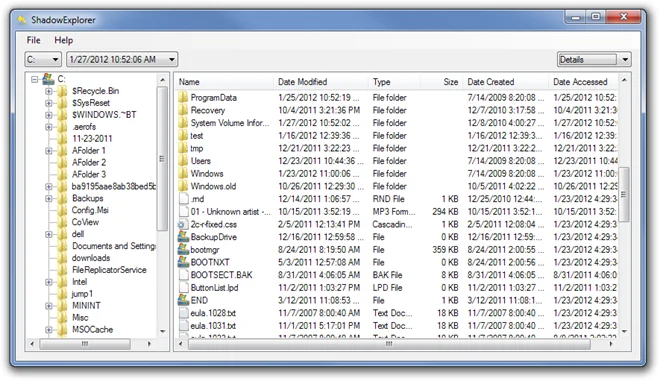Click the BOOTNXT file icon
This screenshot has height=381, width=660.
[x=183, y=262]
